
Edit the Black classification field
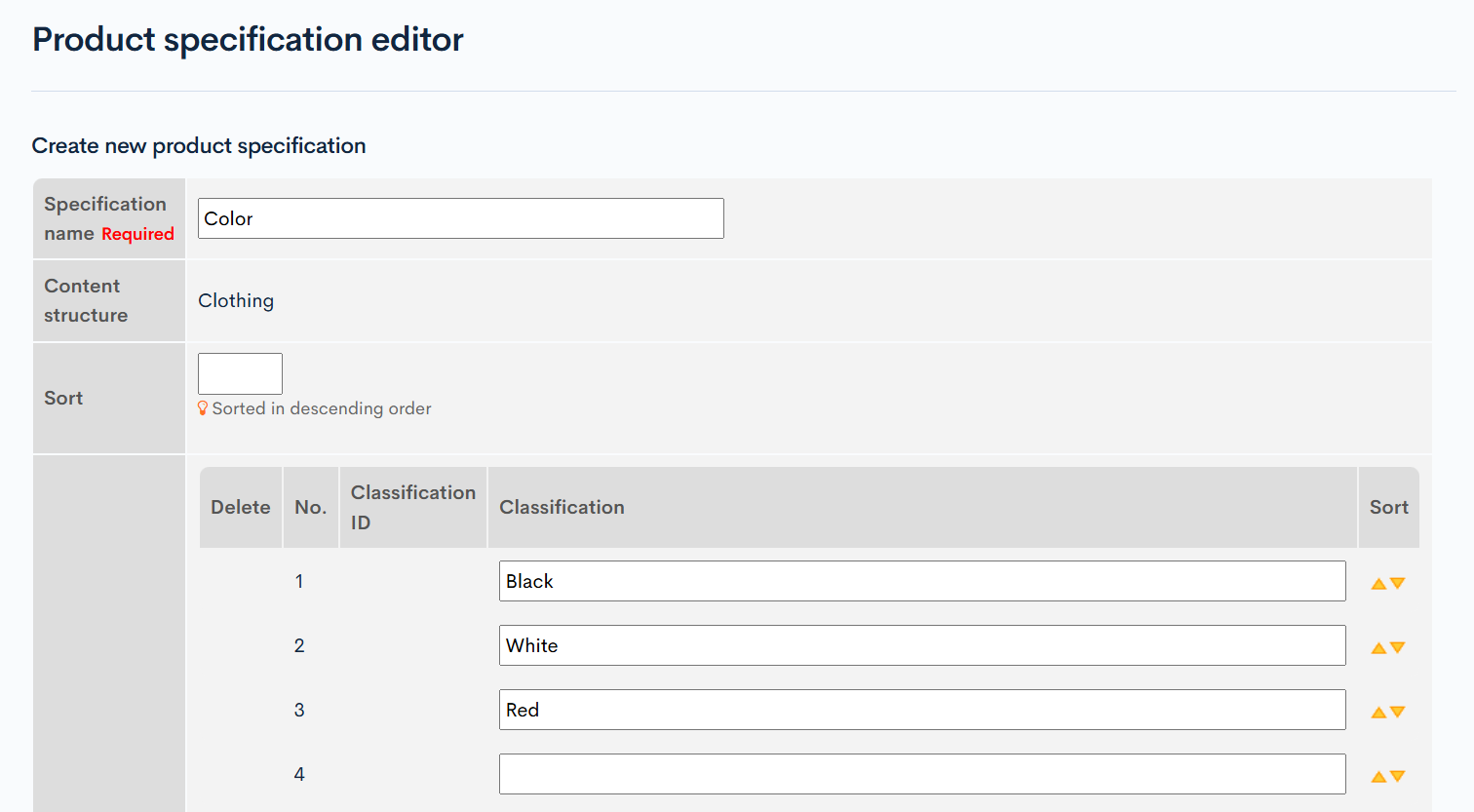[x=922, y=581]
